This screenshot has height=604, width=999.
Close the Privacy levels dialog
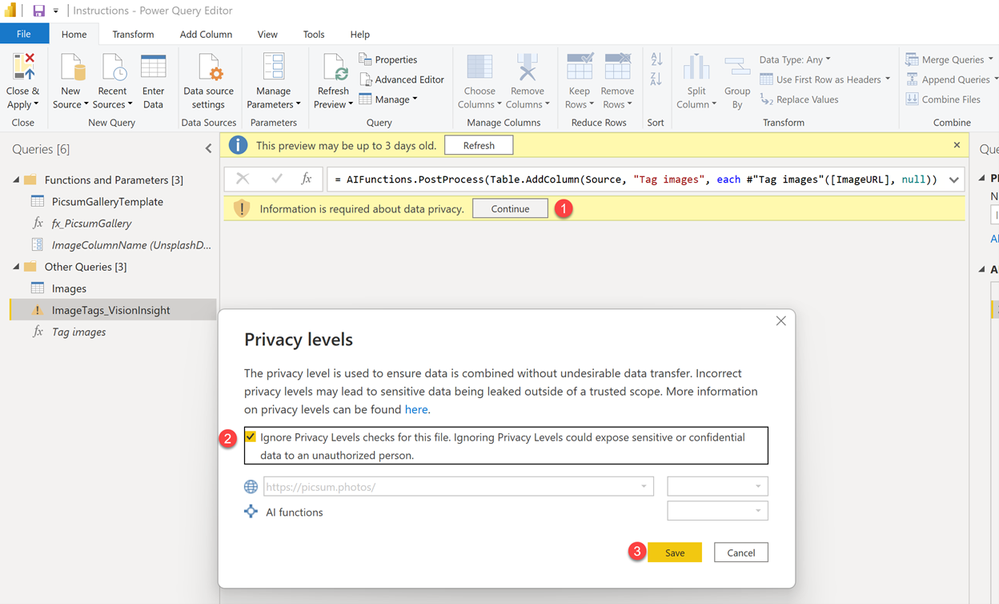tap(781, 321)
